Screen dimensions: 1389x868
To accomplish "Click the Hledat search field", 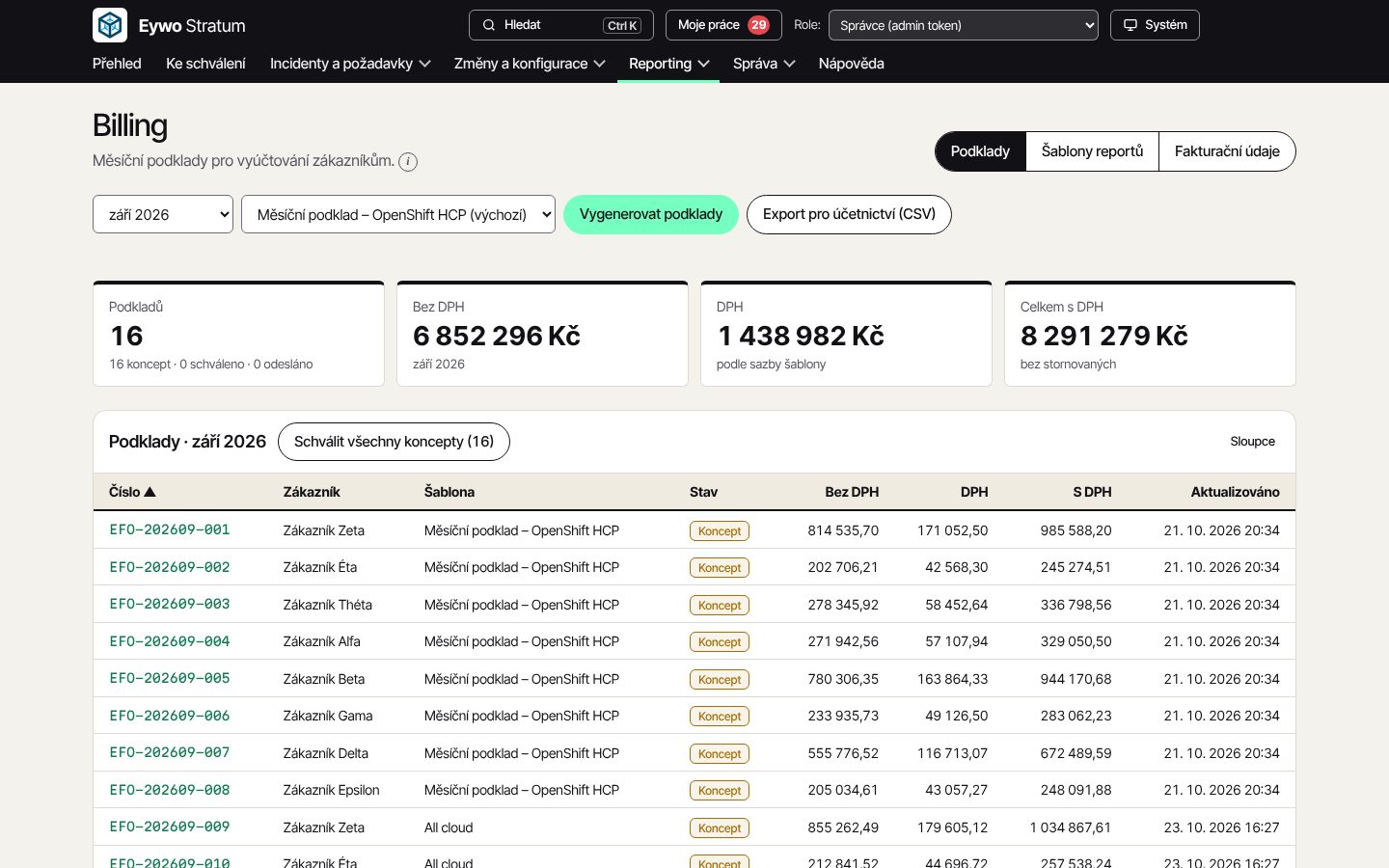I will pyautogui.click(x=561, y=25).
